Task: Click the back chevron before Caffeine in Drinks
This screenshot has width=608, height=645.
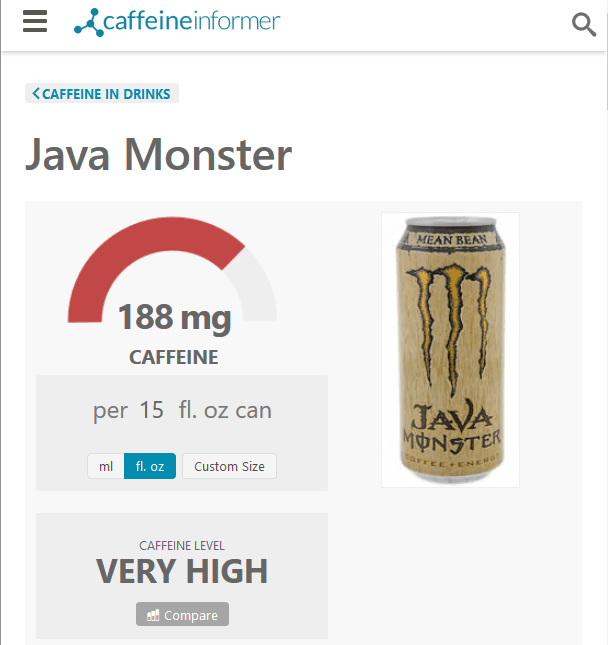Action: [x=36, y=93]
